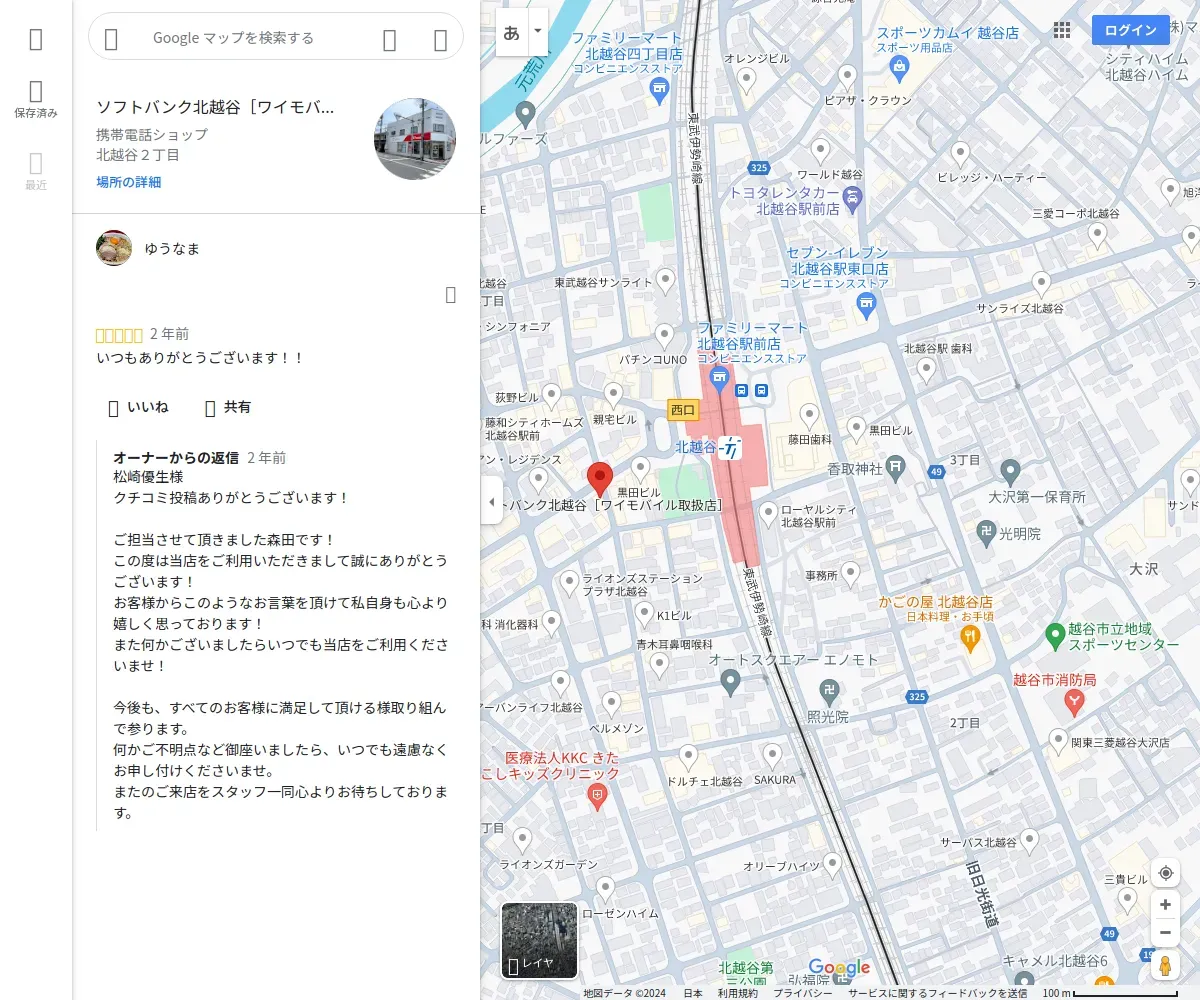Click the オーナーからの返信 heading text
The width and height of the screenshot is (1200, 1000).
pyautogui.click(x=176, y=457)
